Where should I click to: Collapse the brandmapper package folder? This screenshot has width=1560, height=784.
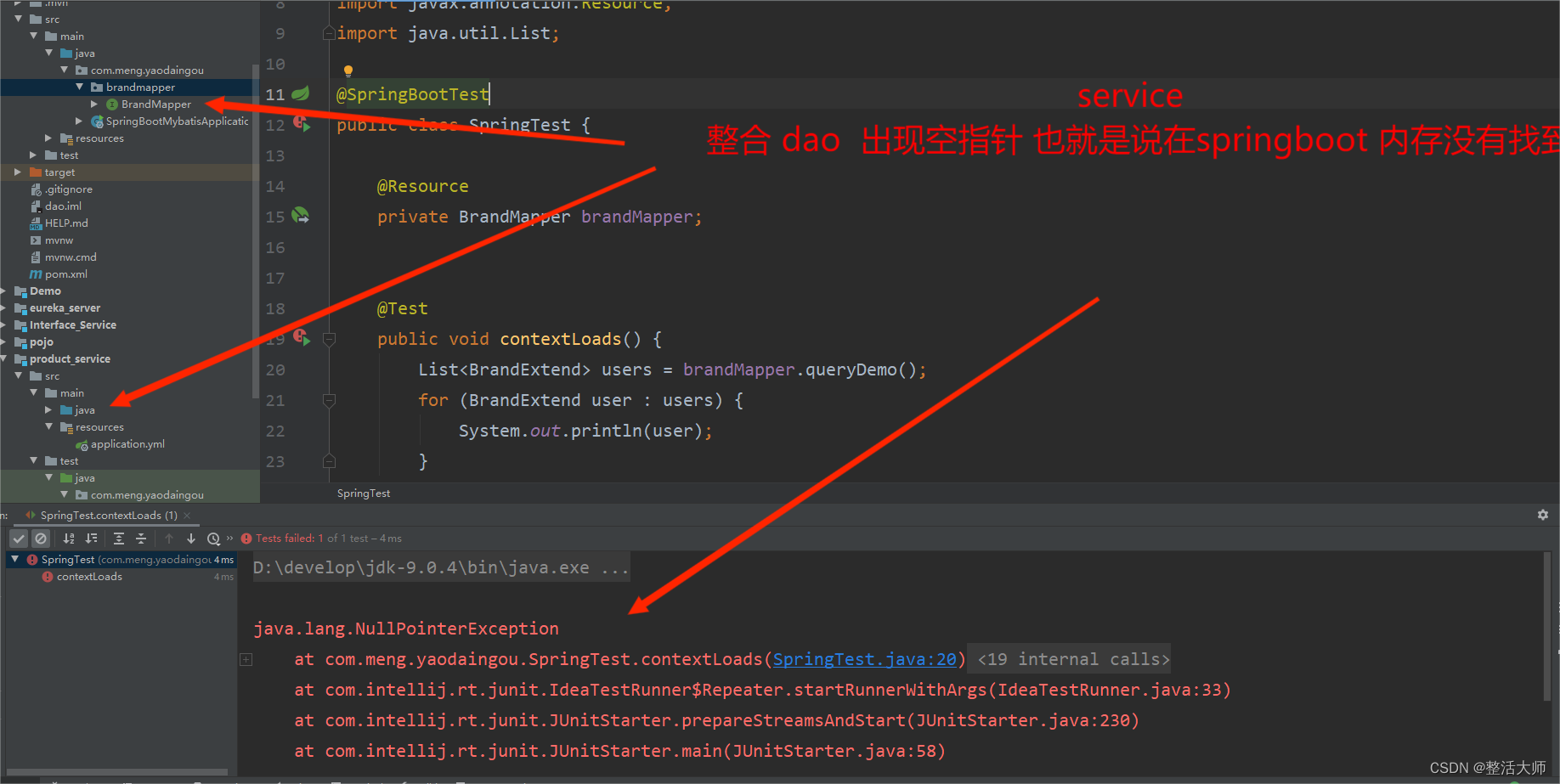(80, 87)
